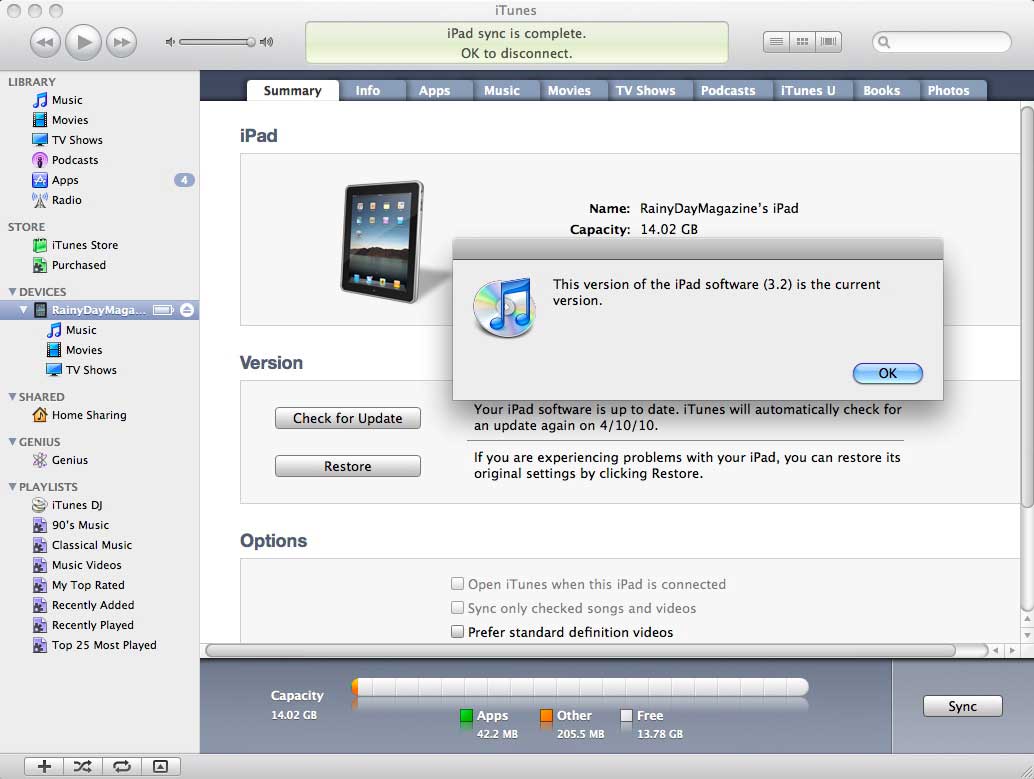
Task: Collapse the Shared section
Action: click(x=12, y=396)
